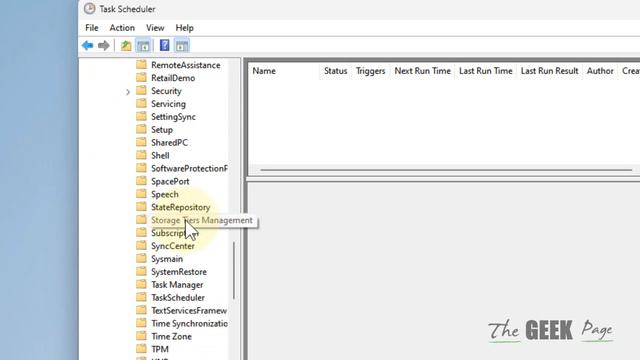Select the Time Zone tree label

171,336
